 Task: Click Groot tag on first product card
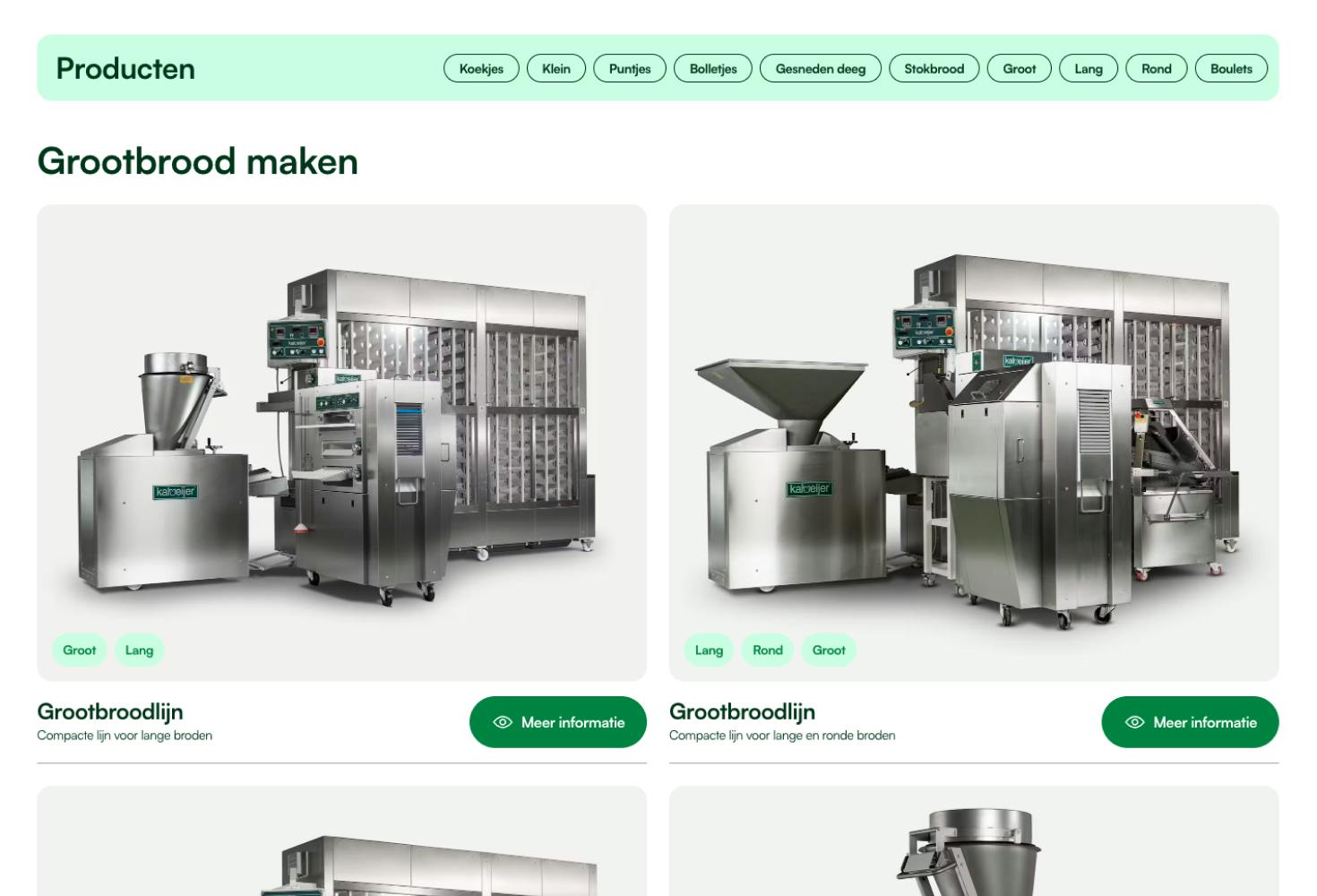click(80, 650)
